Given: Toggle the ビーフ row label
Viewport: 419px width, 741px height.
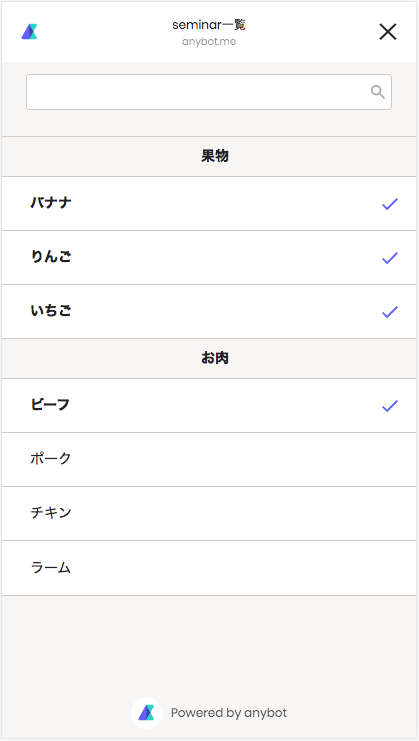Looking at the screenshot, I should tap(50, 405).
